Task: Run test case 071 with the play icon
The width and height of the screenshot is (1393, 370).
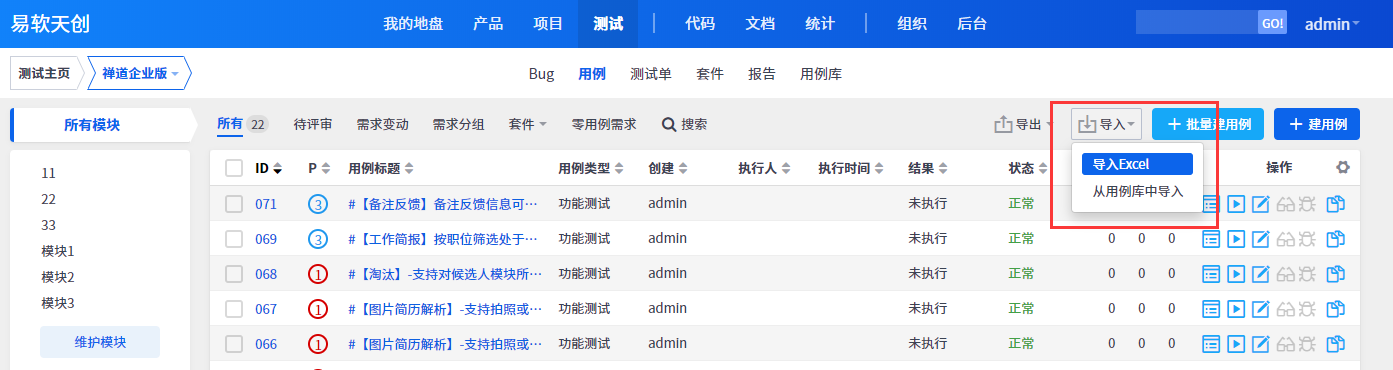Action: click(1236, 204)
